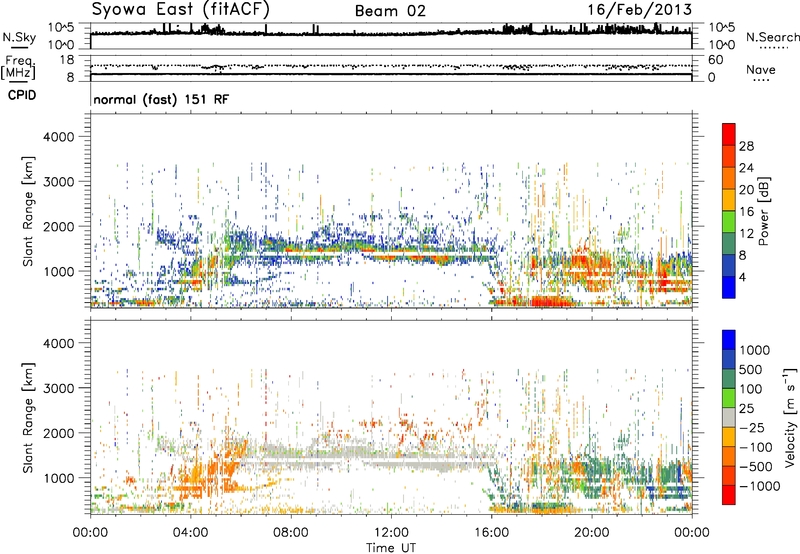The width and height of the screenshot is (800, 554).
Task: Click the "-1000" velocity colorbar label
Action: point(759,486)
